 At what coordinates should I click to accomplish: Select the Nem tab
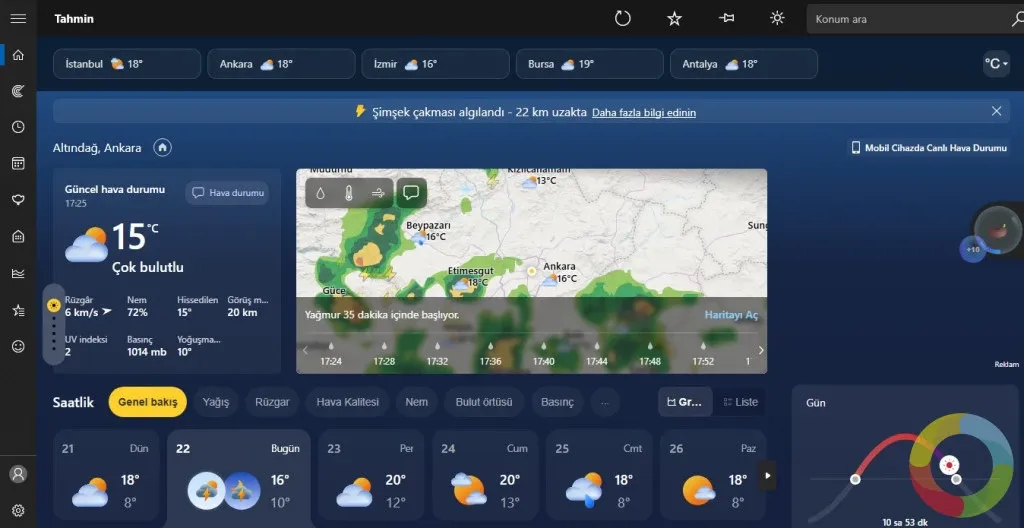coord(417,402)
